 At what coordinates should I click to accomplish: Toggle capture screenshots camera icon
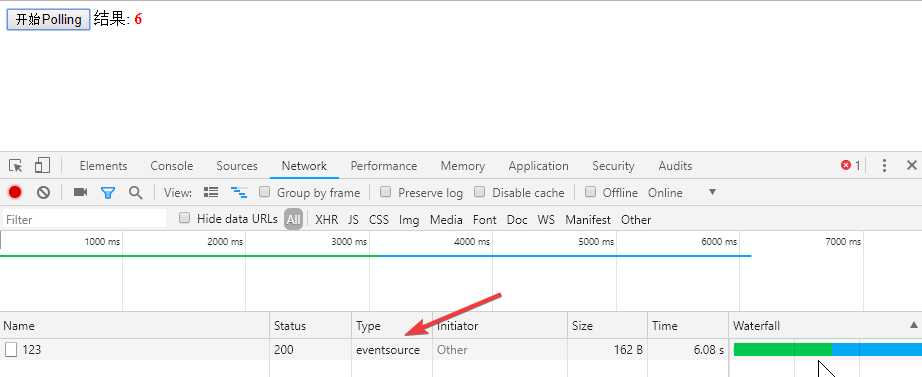[80, 192]
